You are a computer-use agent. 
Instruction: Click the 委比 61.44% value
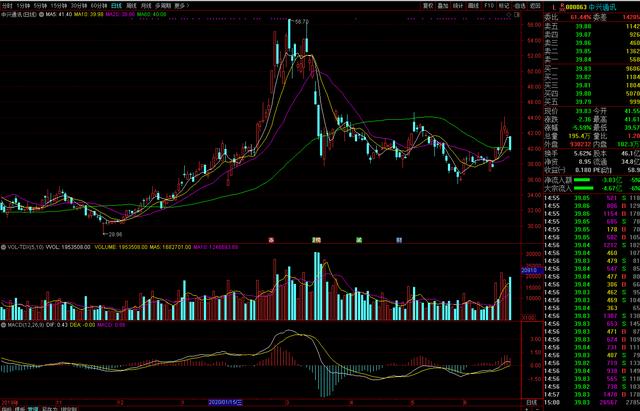(581, 18)
